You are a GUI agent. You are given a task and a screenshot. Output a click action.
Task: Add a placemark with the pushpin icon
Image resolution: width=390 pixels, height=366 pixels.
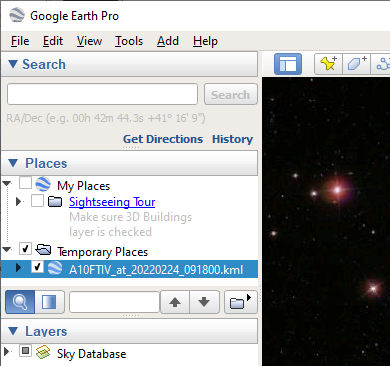(x=328, y=64)
